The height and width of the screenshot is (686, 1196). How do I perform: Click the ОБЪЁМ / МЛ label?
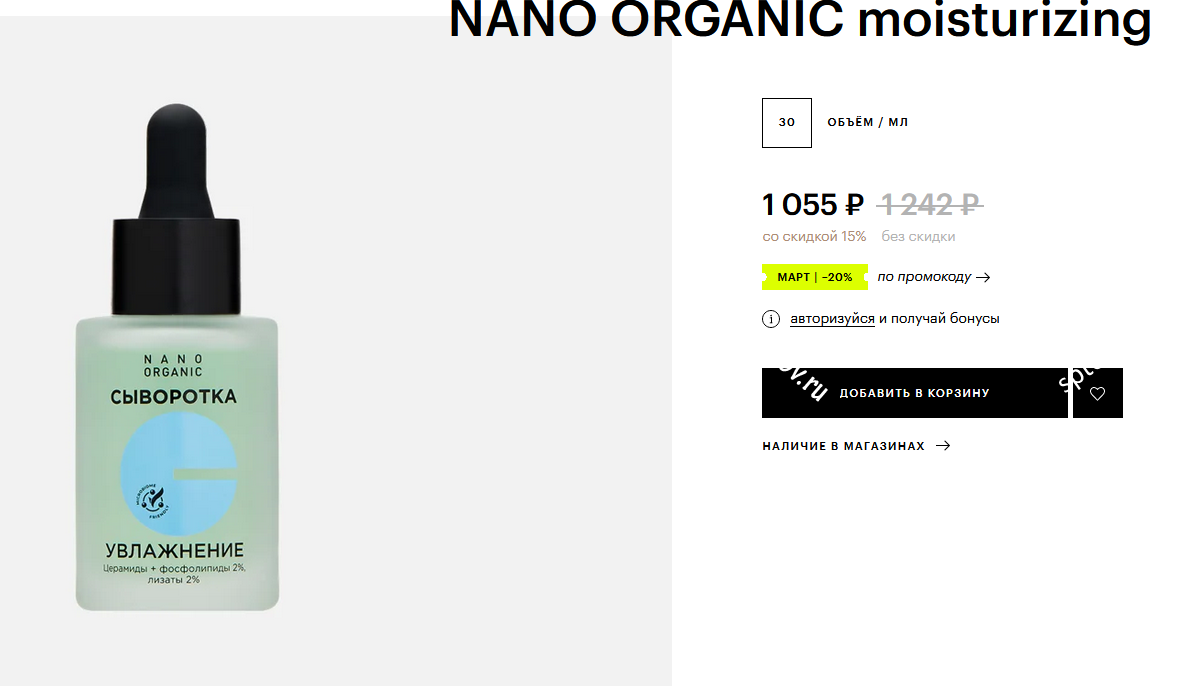tap(868, 122)
